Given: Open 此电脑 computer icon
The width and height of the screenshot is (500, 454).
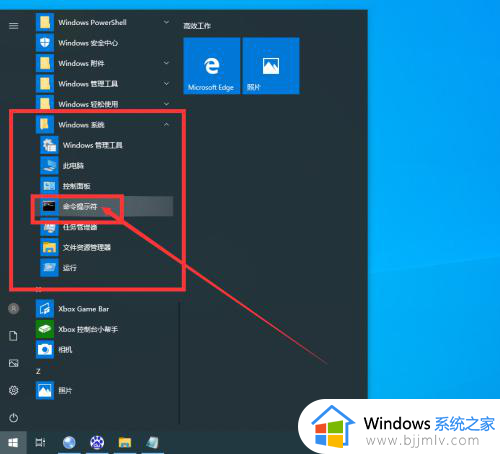Looking at the screenshot, I should coord(49,165).
